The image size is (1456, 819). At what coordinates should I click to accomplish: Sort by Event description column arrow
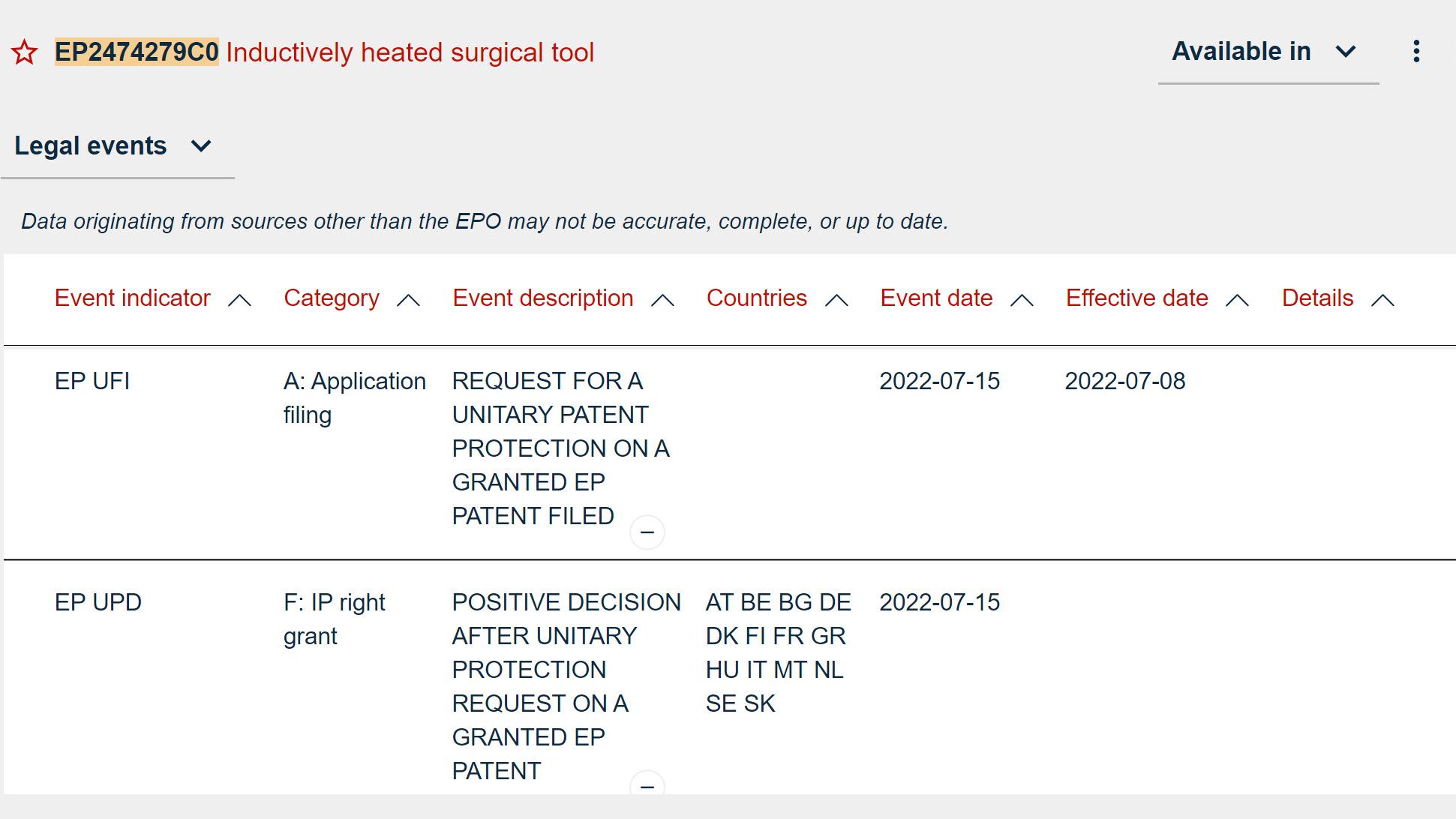point(662,300)
